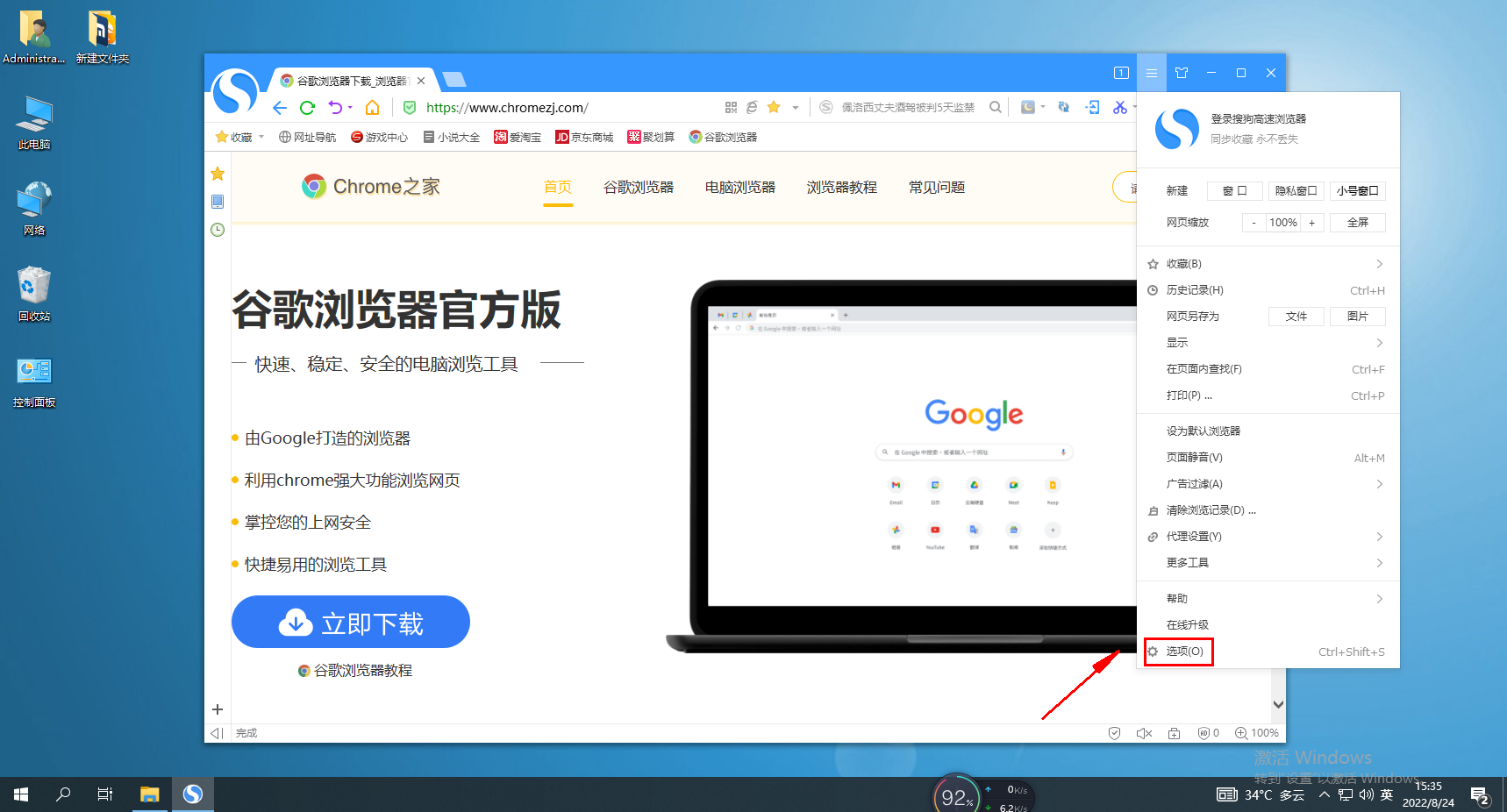Screen dimensions: 1507x812
Task: Open new 窗口 button in menu
Action: pyautogui.click(x=1234, y=191)
